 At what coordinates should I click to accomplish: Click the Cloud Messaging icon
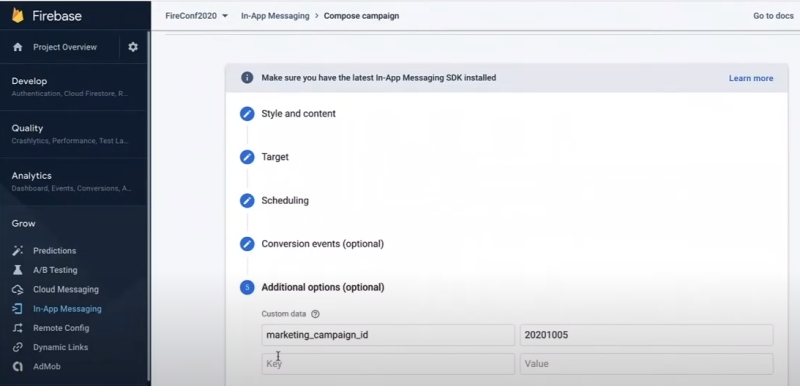pos(18,289)
